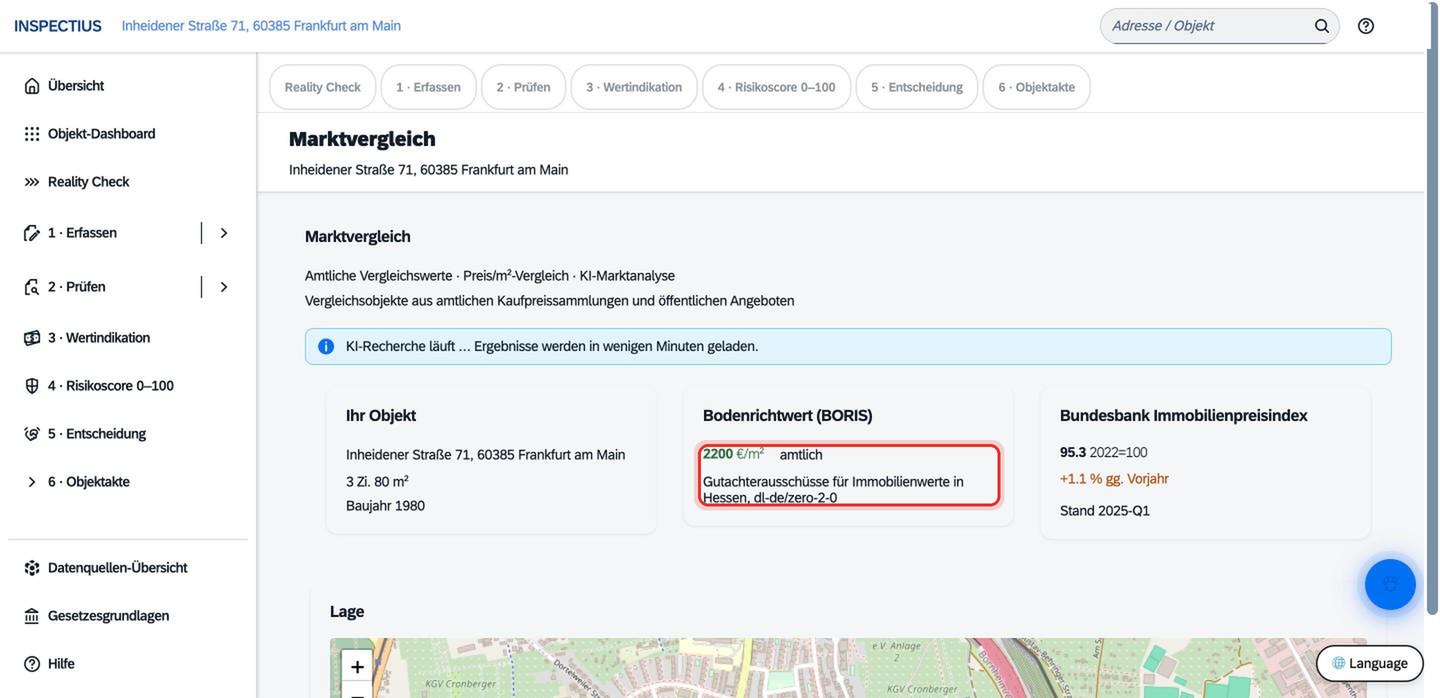The image size is (1440, 698).
Task: Open the Language selector button
Action: (1370, 663)
